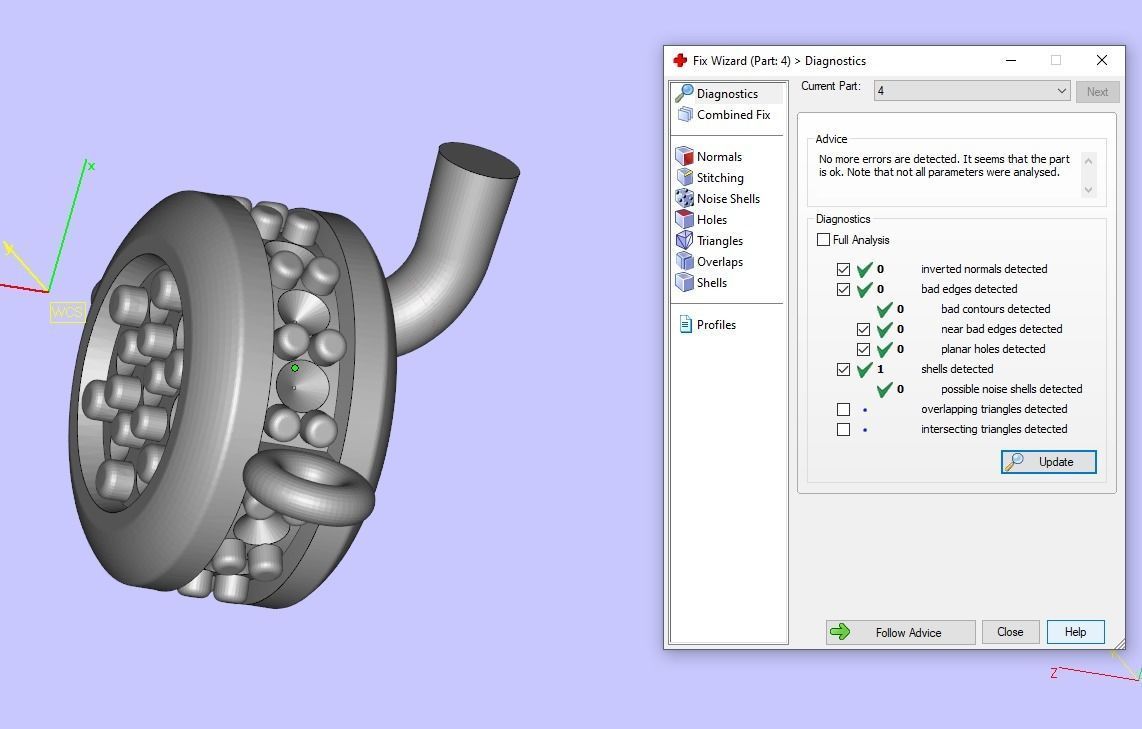Open the Profiles page
This screenshot has width=1142, height=729.
tap(716, 324)
